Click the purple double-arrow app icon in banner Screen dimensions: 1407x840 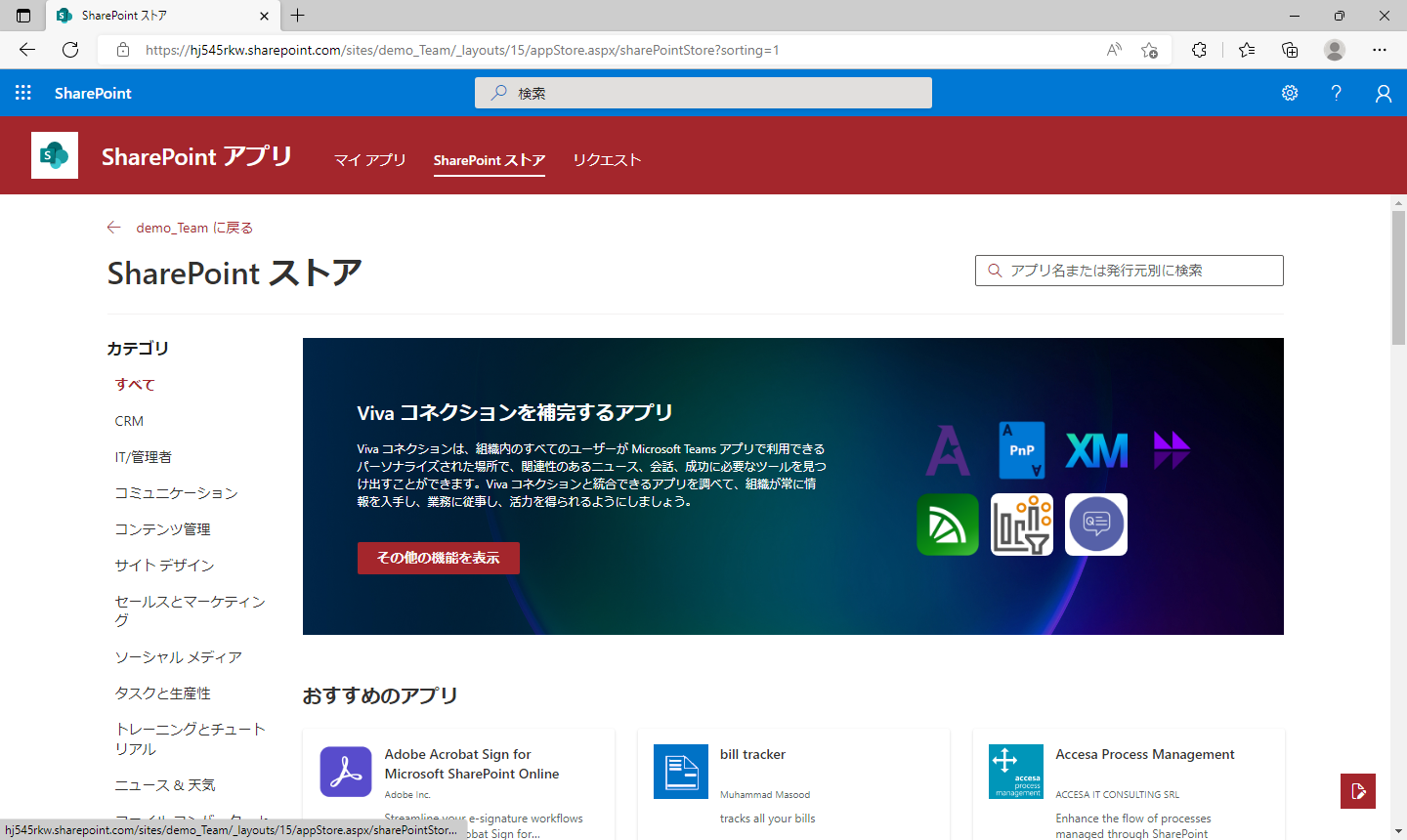(x=1172, y=450)
